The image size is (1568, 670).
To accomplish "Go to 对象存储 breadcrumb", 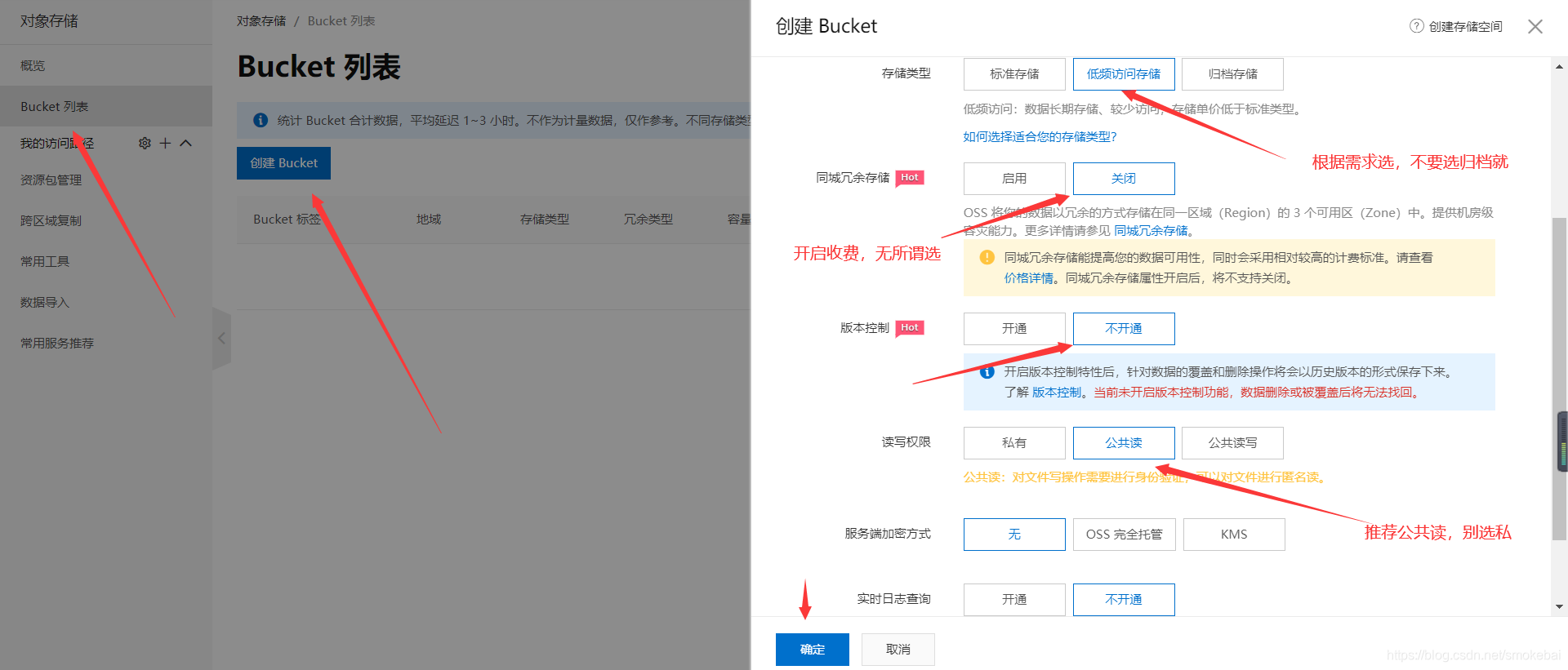I will coord(261,21).
